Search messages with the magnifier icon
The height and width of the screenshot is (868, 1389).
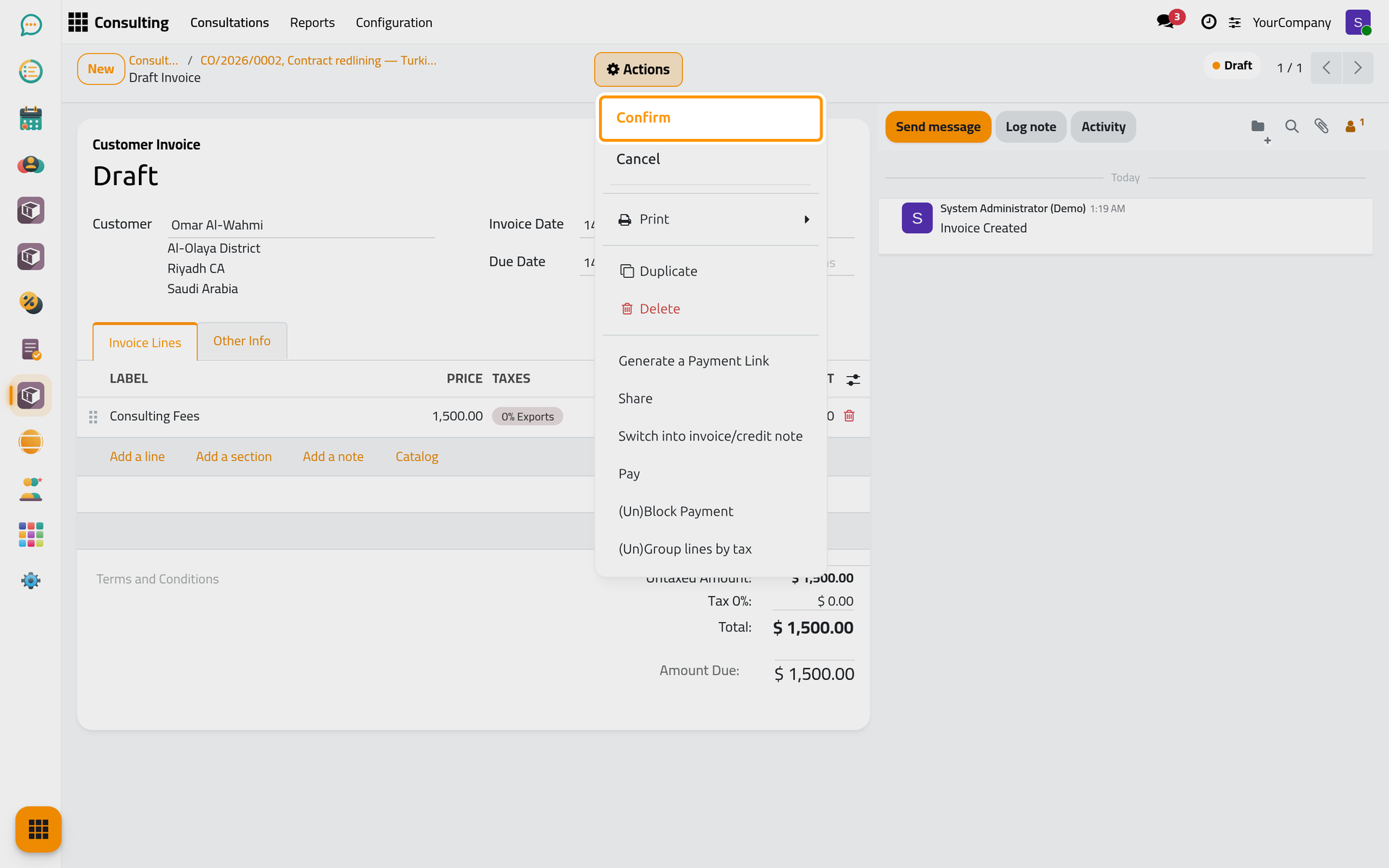point(1291,127)
